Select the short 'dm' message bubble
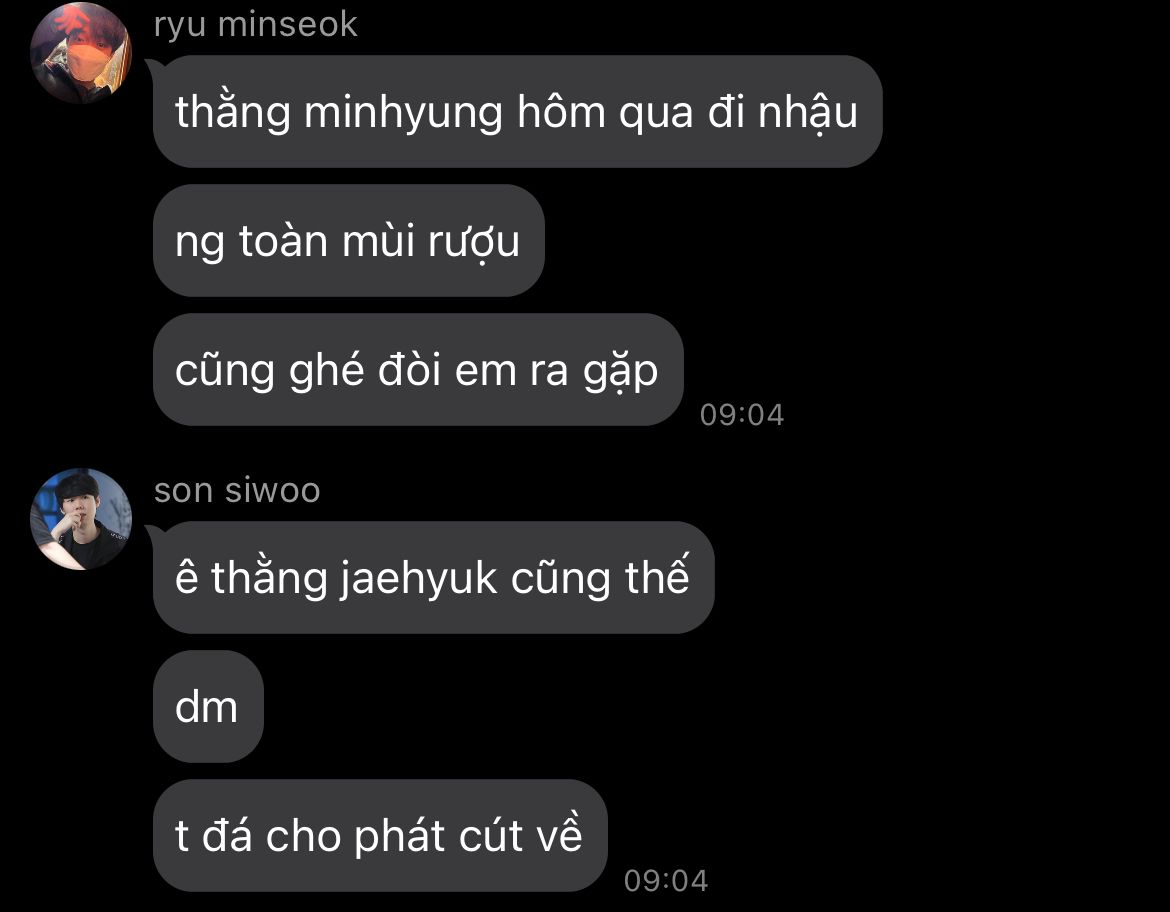1170x912 pixels. [x=208, y=706]
